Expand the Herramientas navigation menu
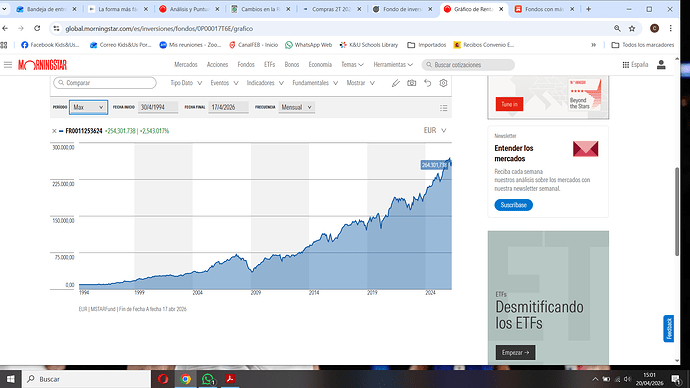 [393, 65]
